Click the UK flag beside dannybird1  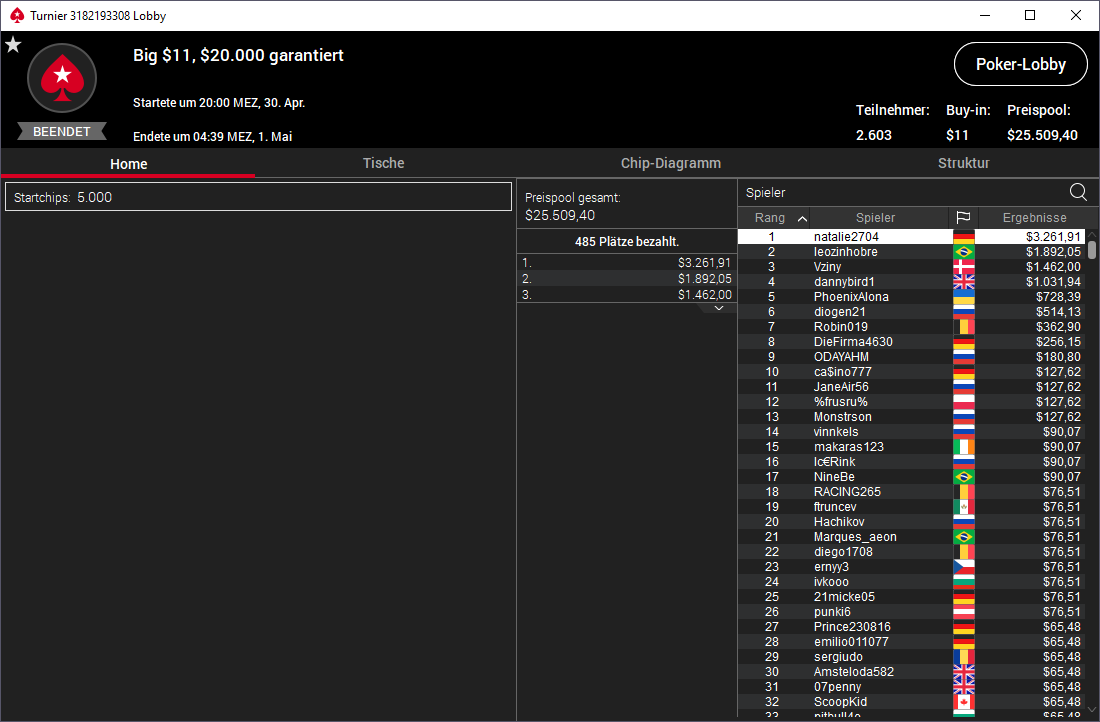click(964, 282)
